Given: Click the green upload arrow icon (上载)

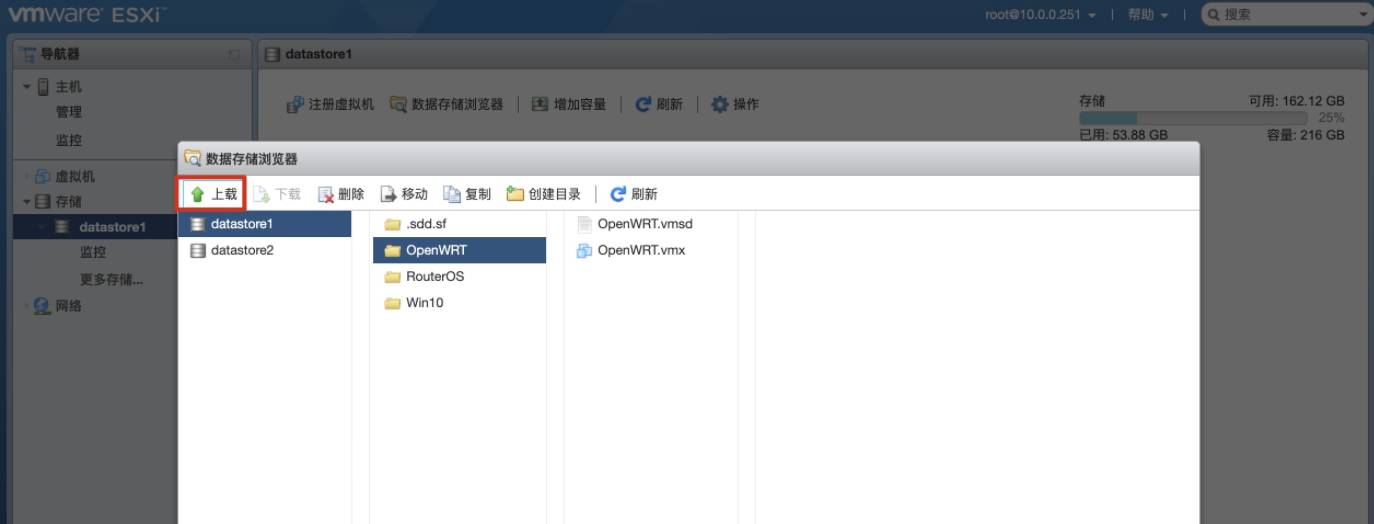Looking at the screenshot, I should pos(198,194).
